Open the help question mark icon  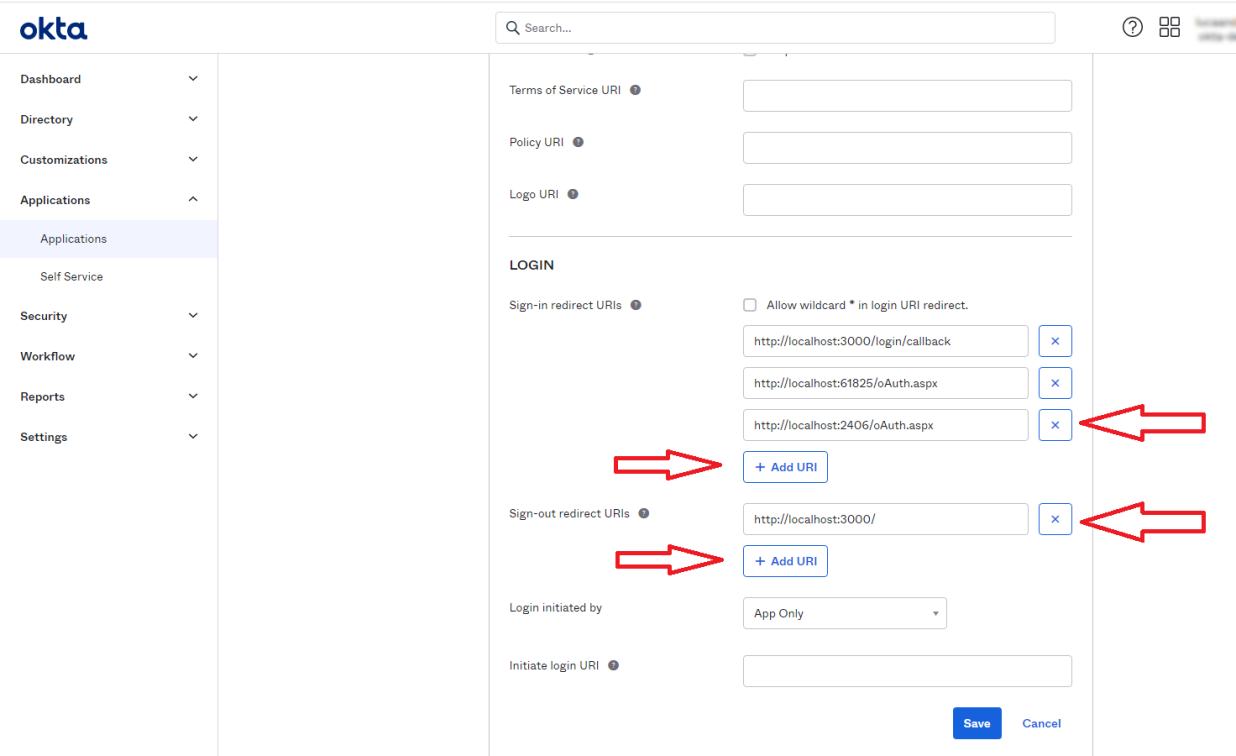coord(1132,27)
